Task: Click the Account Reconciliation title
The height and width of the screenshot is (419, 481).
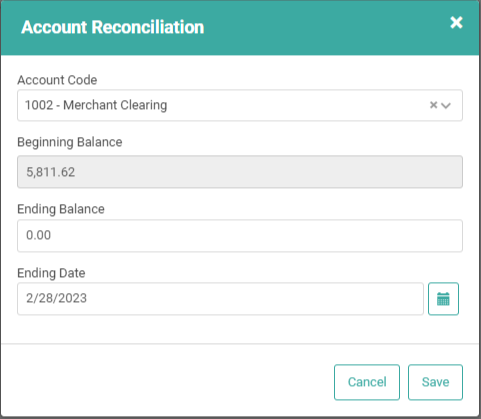Action: coord(113,27)
